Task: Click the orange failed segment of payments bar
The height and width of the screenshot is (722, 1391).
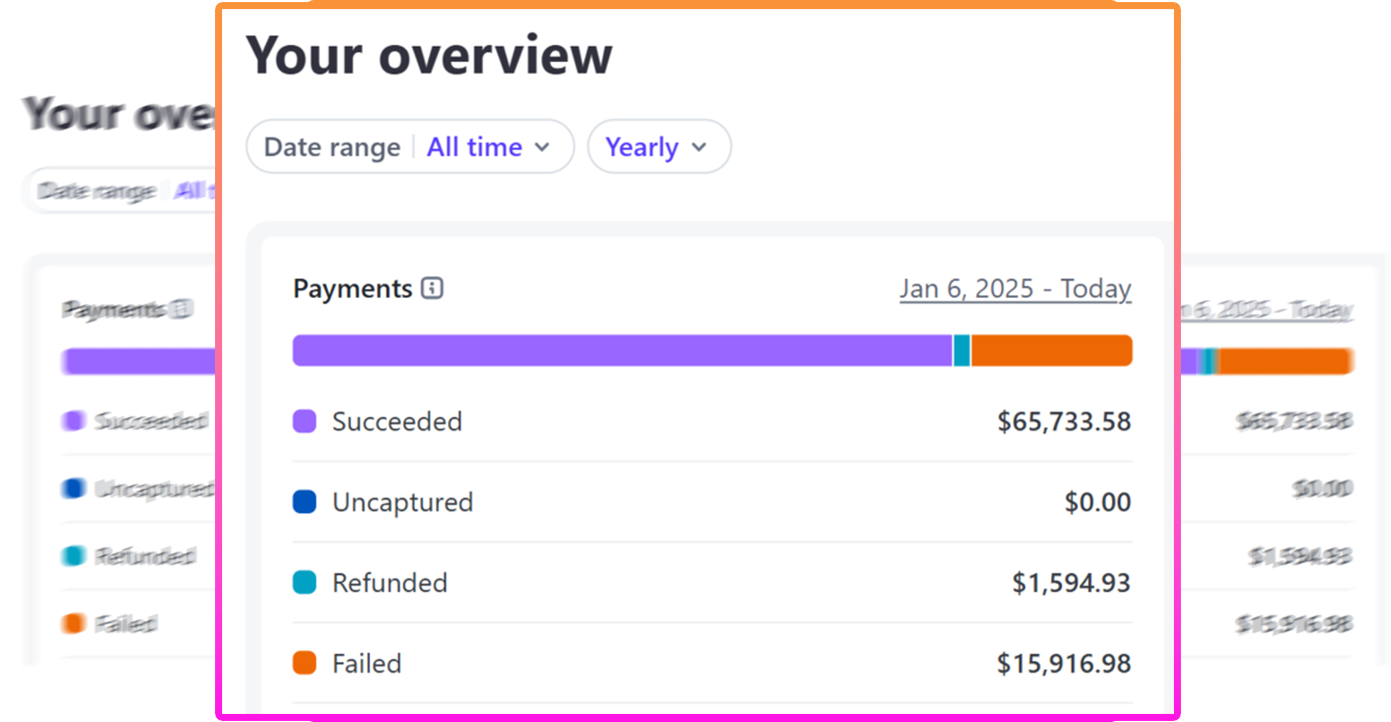Action: click(1052, 351)
